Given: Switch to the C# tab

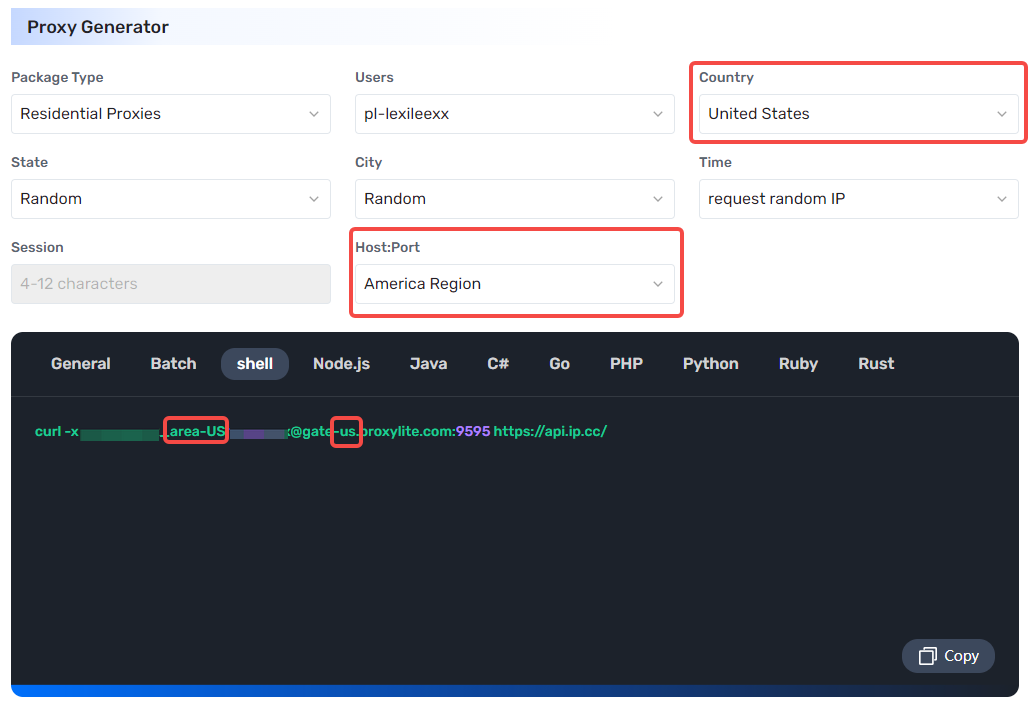Looking at the screenshot, I should coord(498,364).
